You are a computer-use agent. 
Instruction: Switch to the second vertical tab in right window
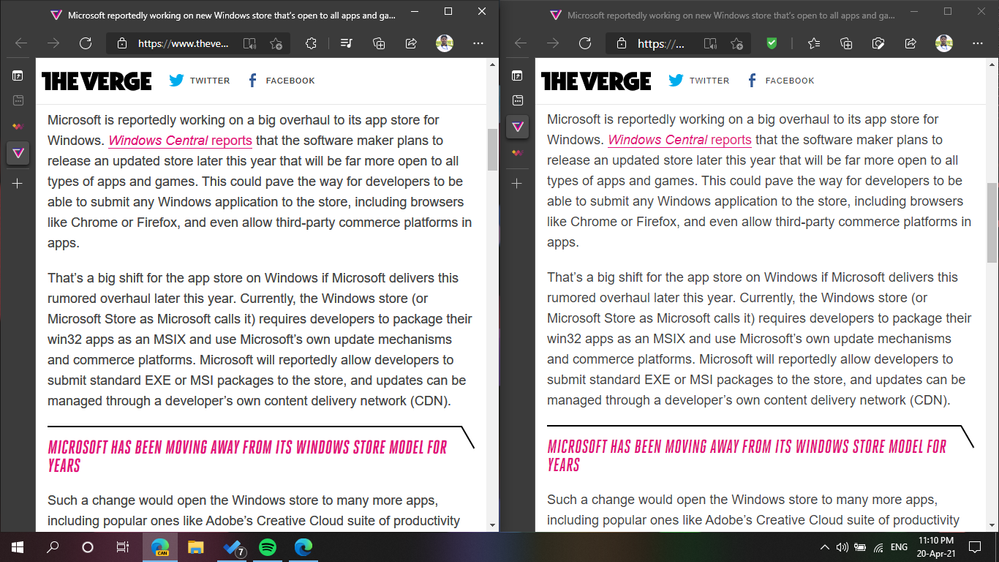click(517, 101)
